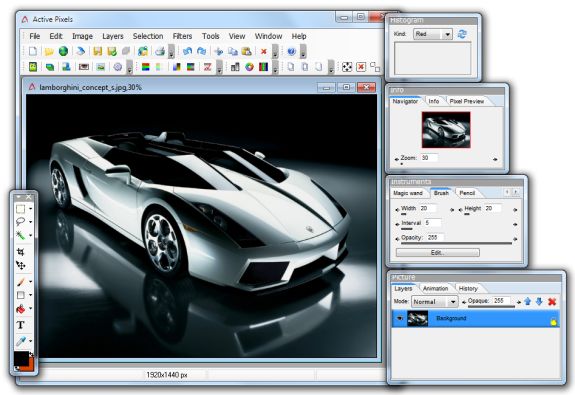Select the paintbrush tool in toolbox
The width and height of the screenshot is (575, 395).
[x=21, y=282]
